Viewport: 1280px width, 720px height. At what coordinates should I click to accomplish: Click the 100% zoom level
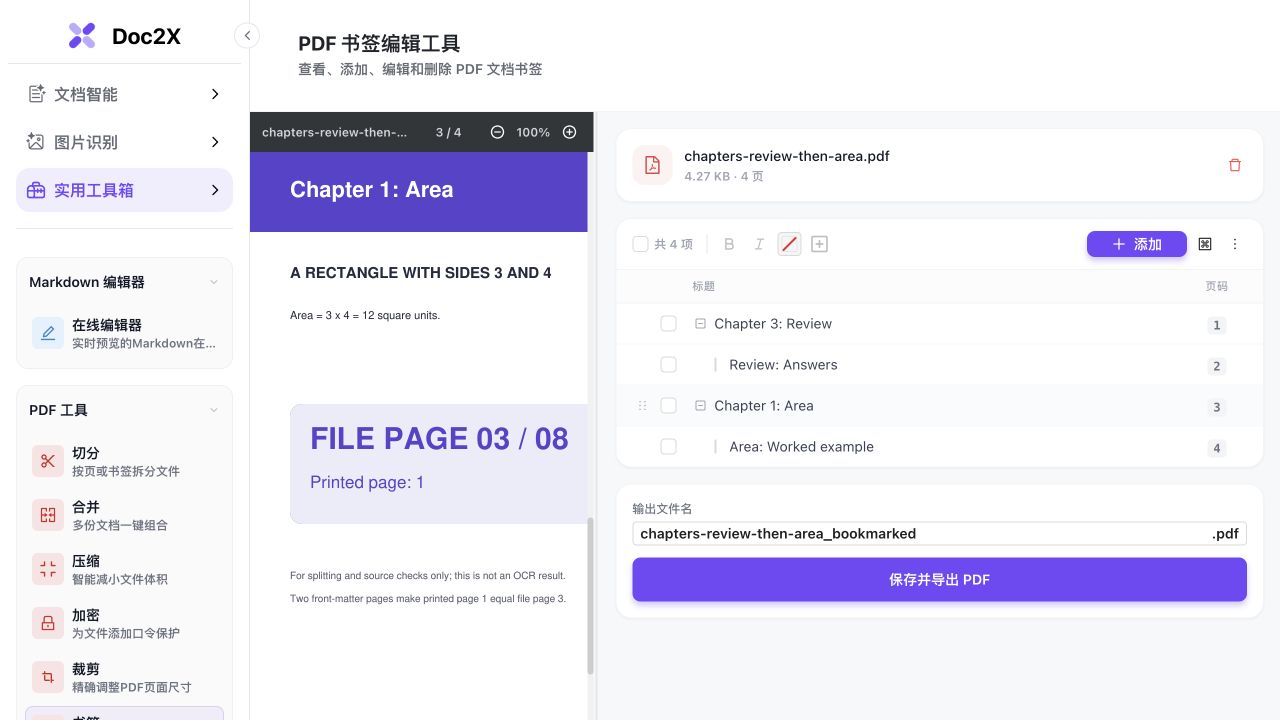click(533, 132)
